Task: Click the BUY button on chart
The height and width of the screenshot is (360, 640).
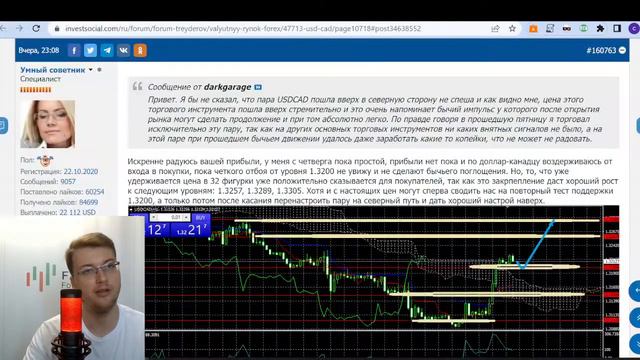Action: point(200,218)
